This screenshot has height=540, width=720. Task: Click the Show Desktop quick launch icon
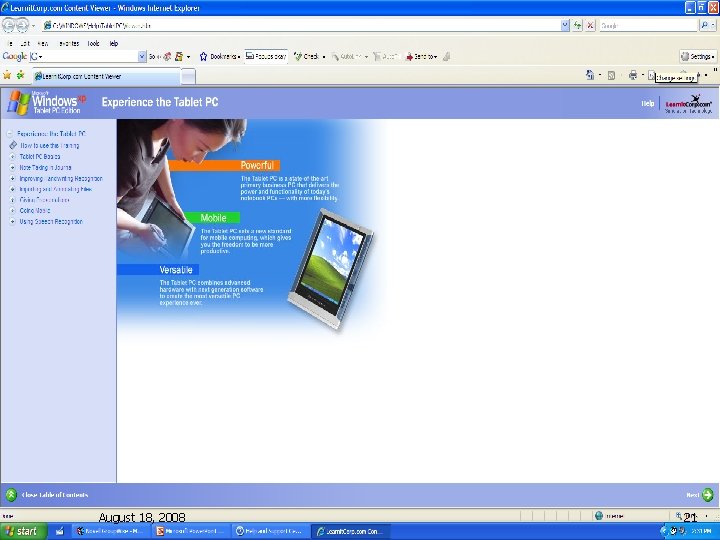coord(60,531)
